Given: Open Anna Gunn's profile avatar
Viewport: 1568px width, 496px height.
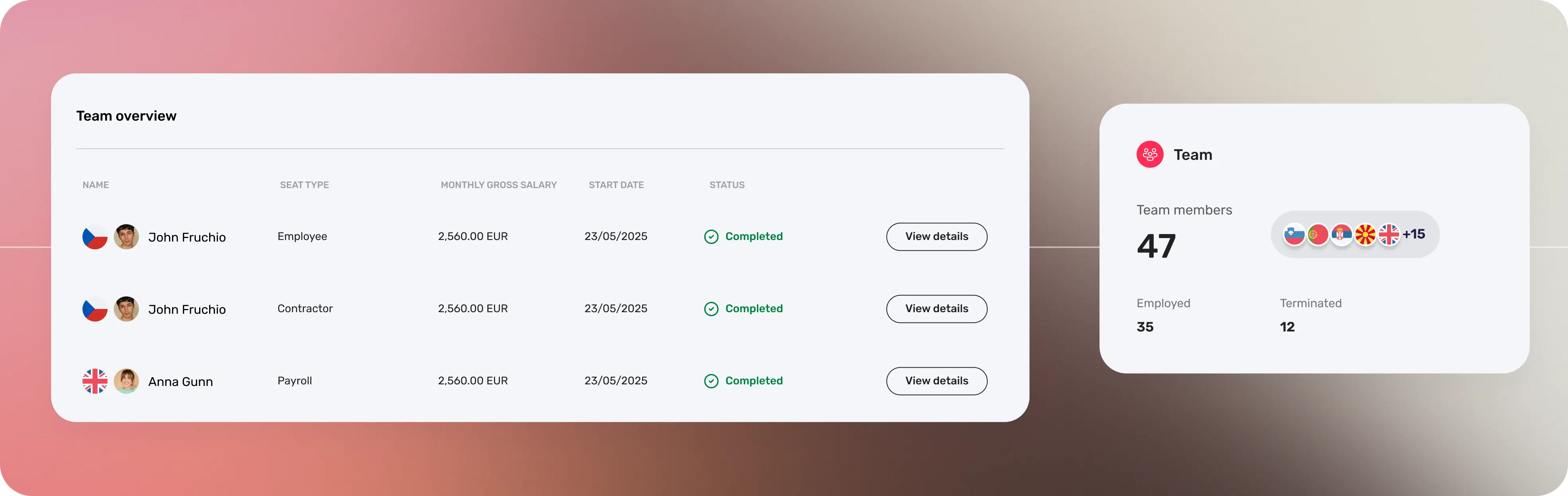Looking at the screenshot, I should pyautogui.click(x=127, y=382).
